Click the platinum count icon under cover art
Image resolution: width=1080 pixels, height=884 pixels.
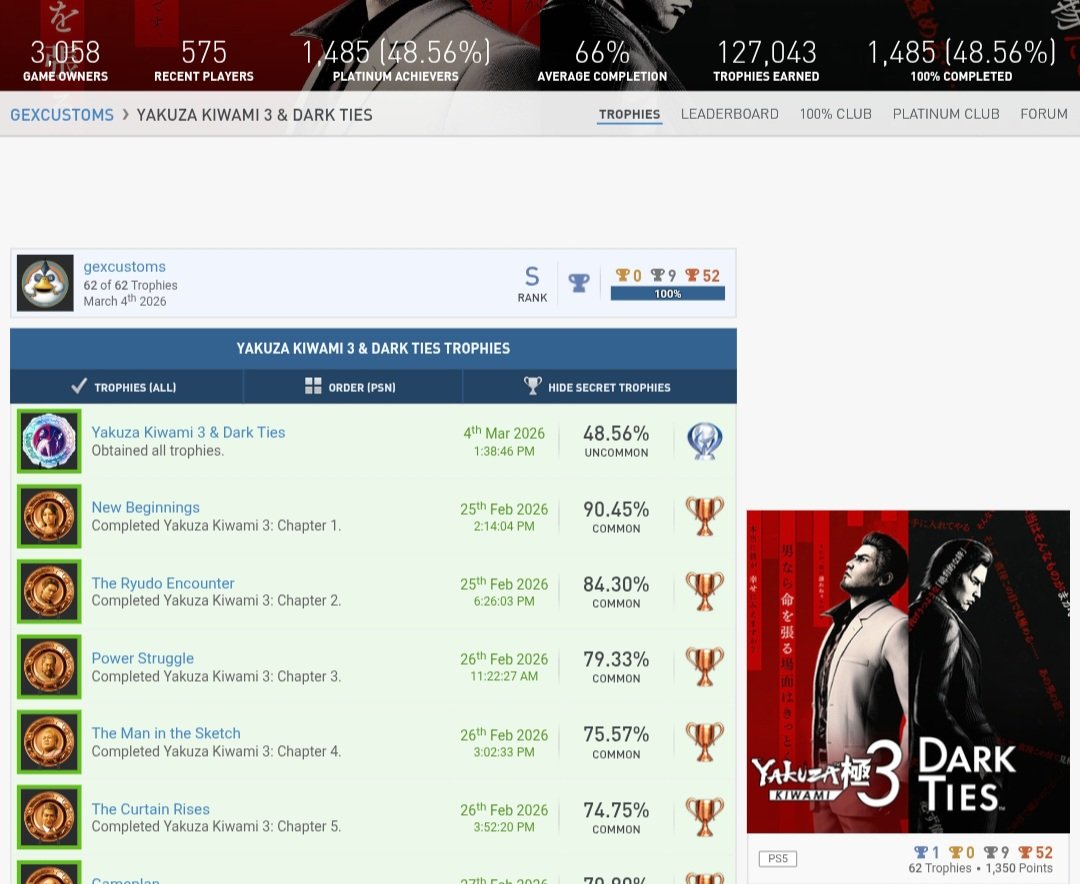921,852
